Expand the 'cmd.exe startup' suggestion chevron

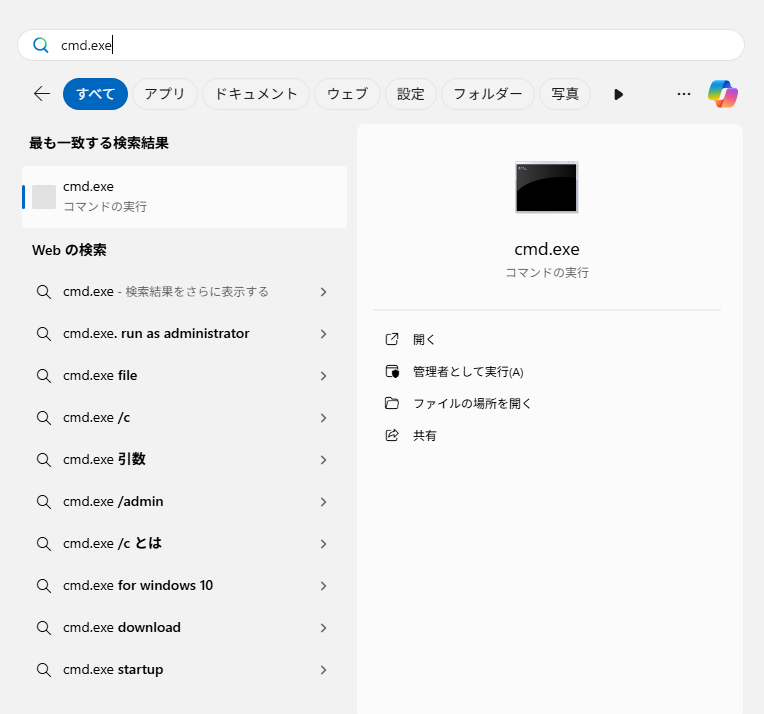pos(323,670)
